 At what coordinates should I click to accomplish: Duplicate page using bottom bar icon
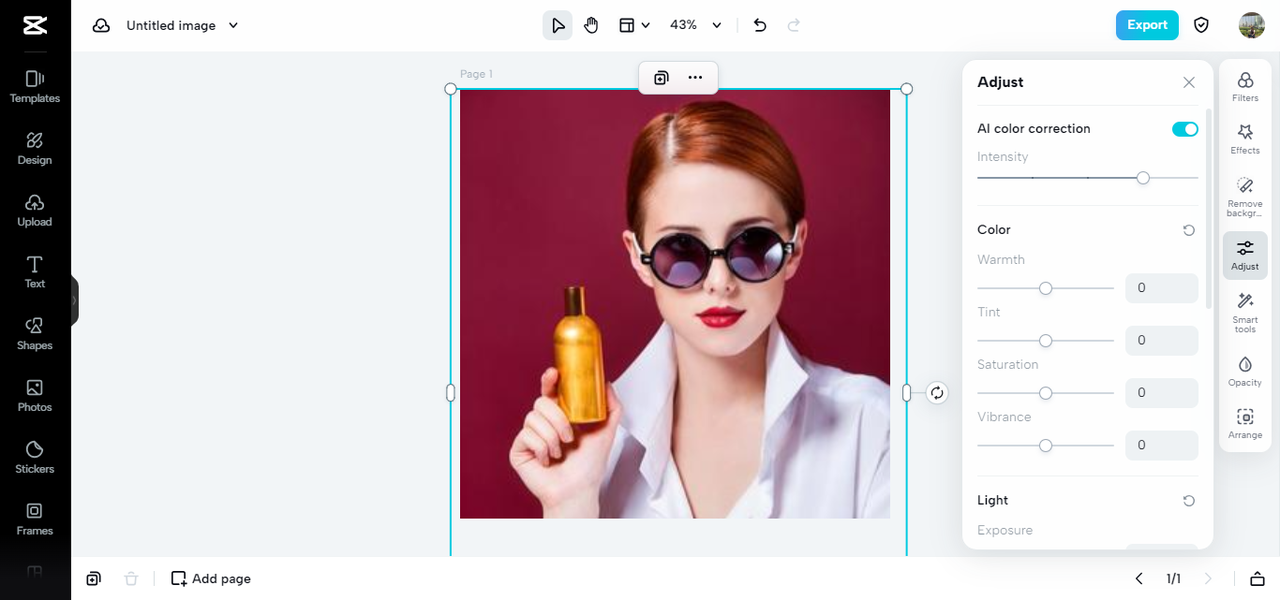(x=93, y=578)
